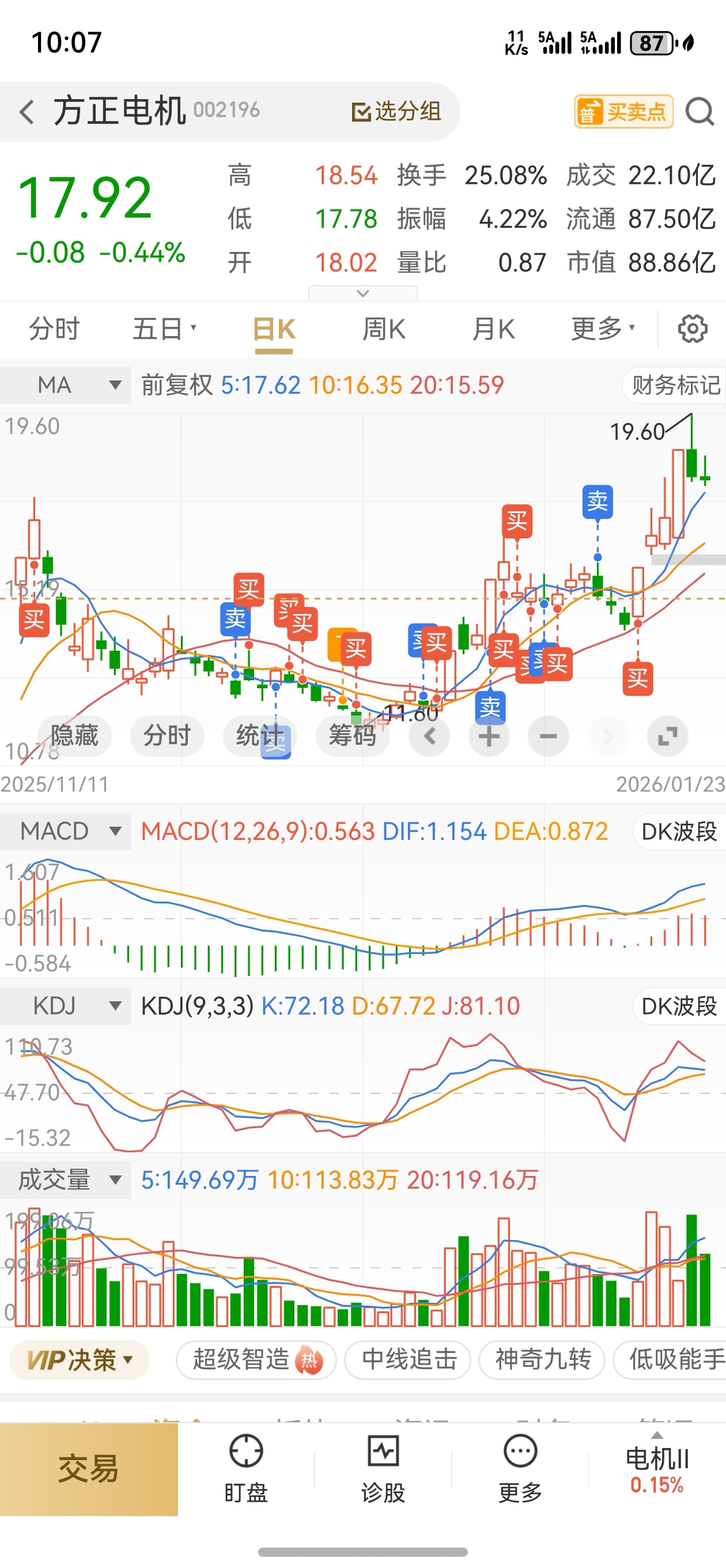
Task: Open the search magnifier icon
Action: (x=699, y=112)
